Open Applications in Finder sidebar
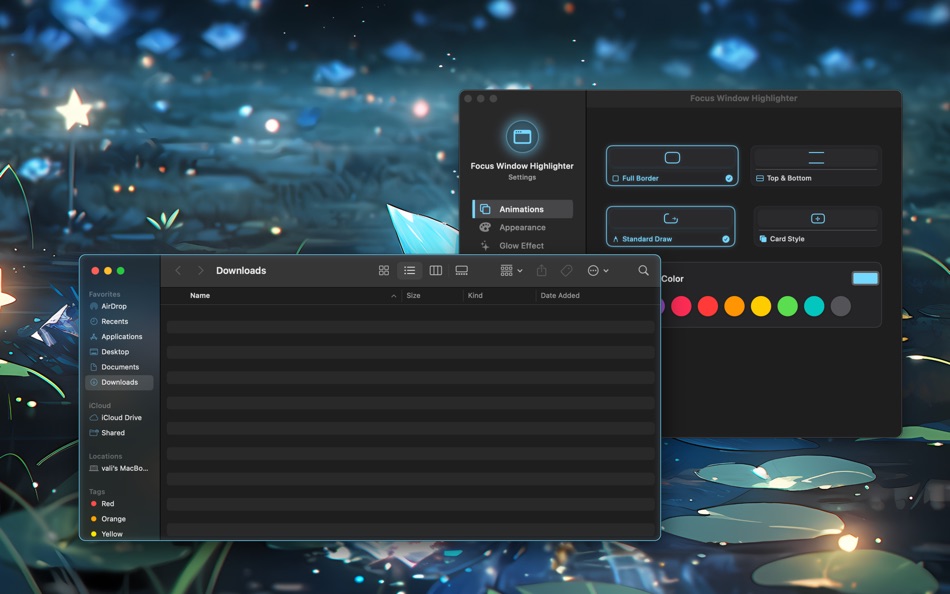Viewport: 950px width, 594px height. [x=119, y=336]
